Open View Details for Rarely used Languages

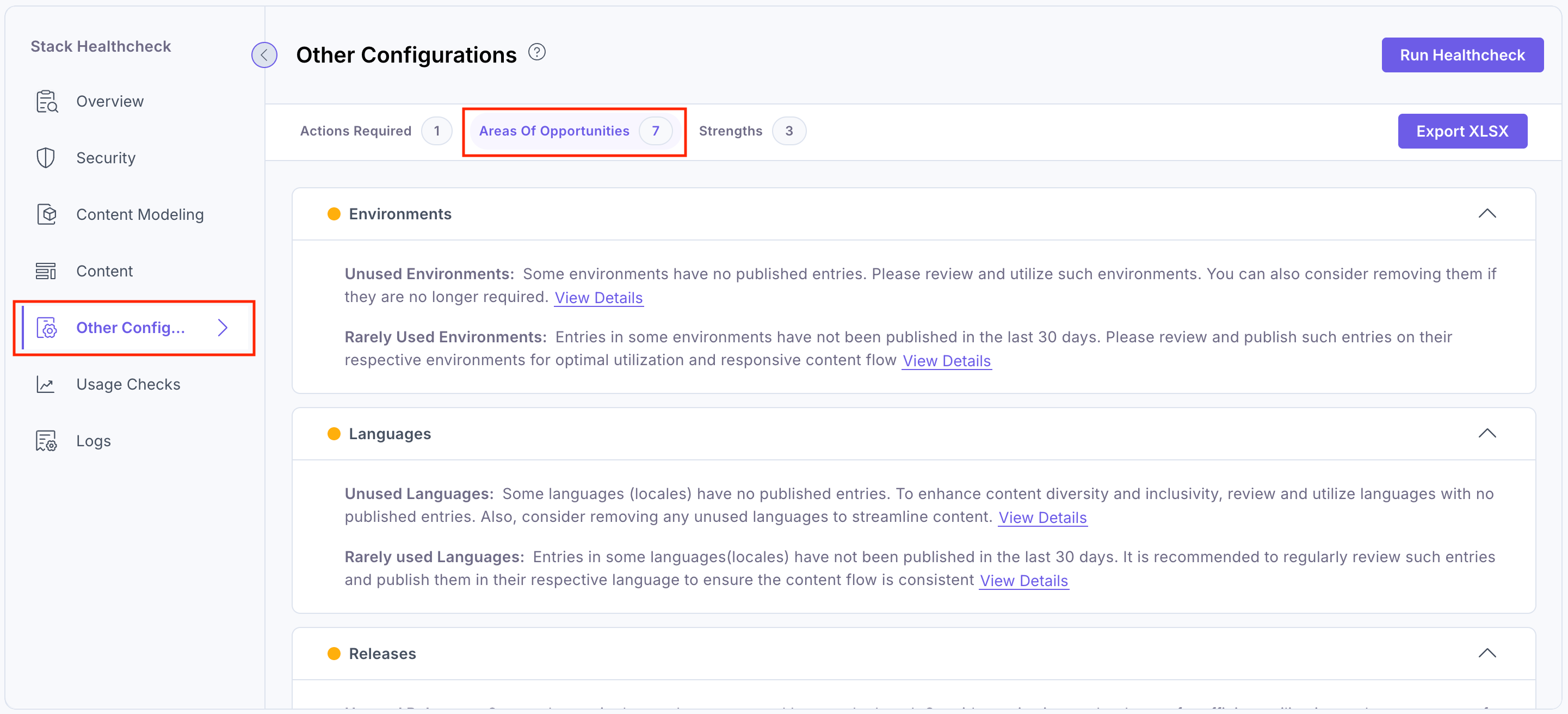tap(1023, 580)
